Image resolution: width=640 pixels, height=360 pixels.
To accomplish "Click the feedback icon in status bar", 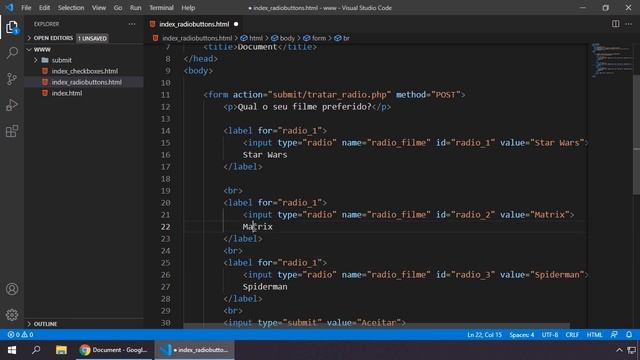I will tap(614, 335).
